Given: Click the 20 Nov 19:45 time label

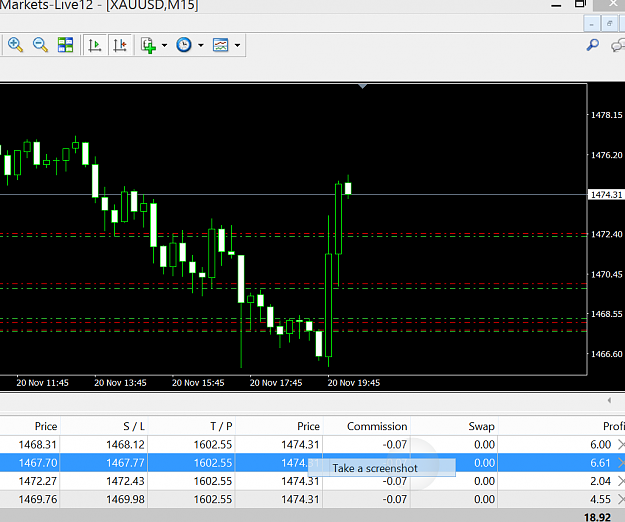Looking at the screenshot, I should 354,383.
